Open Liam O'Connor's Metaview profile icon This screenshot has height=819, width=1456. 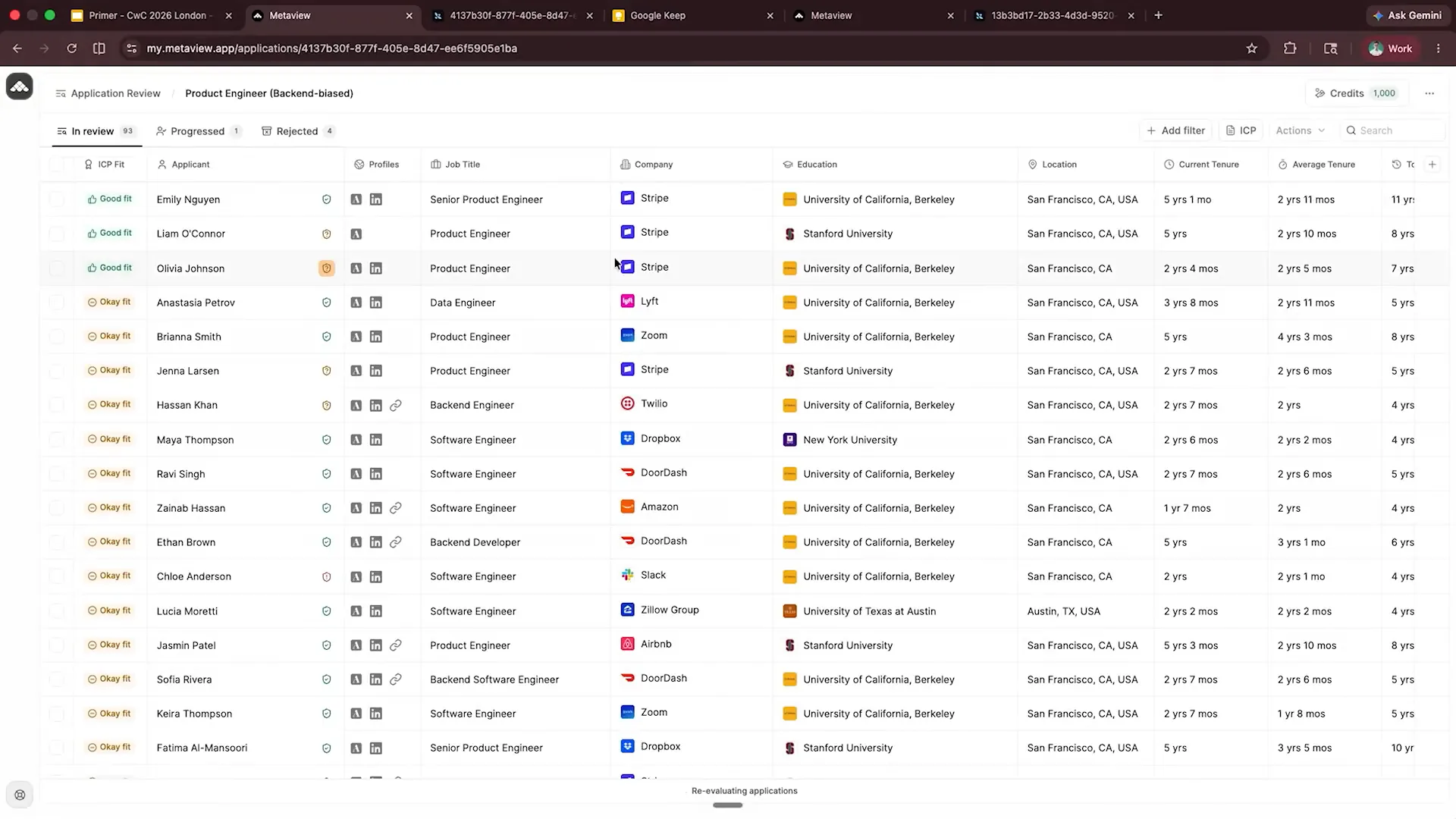(356, 234)
